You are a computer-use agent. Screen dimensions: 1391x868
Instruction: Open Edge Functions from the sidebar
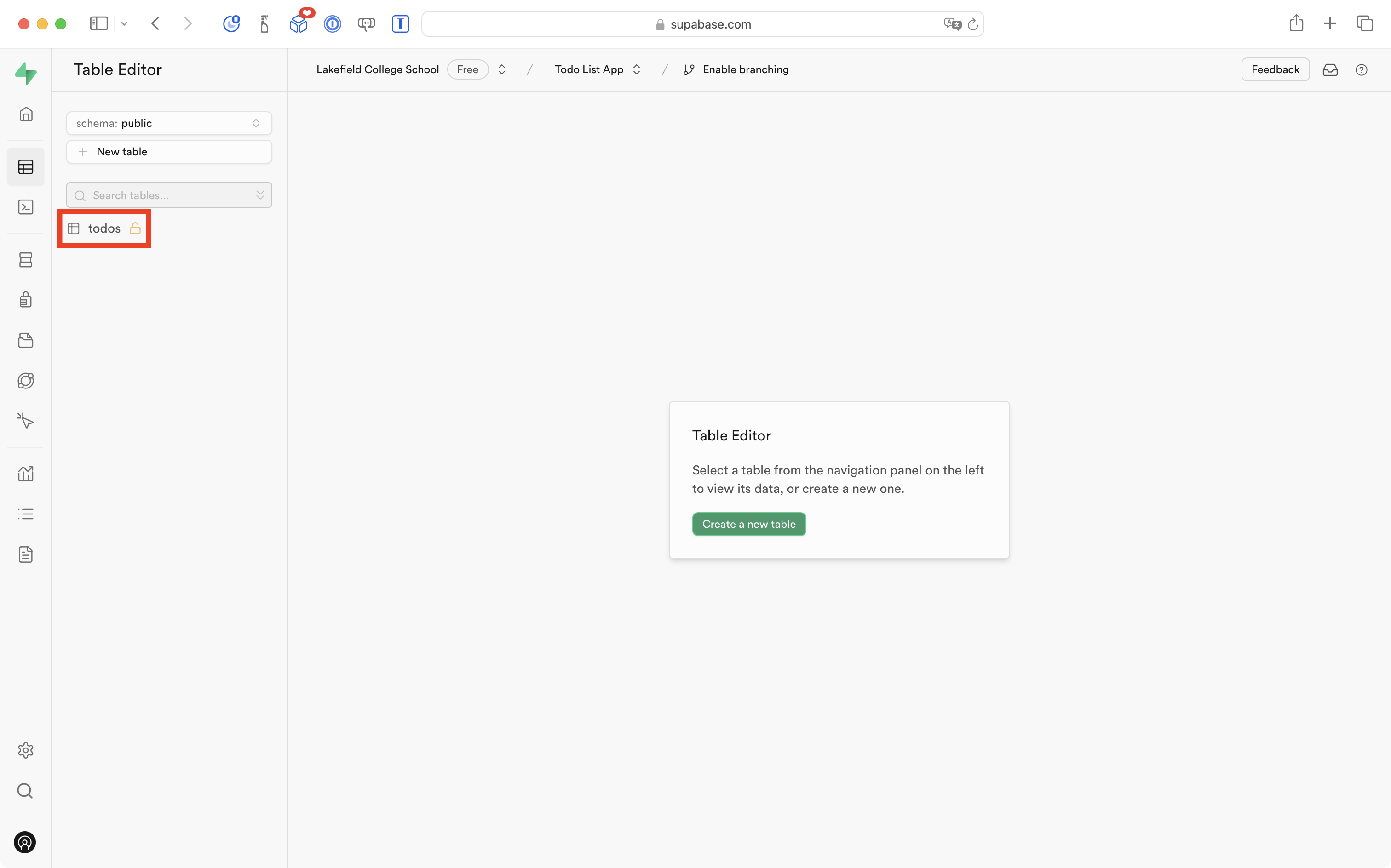26,421
